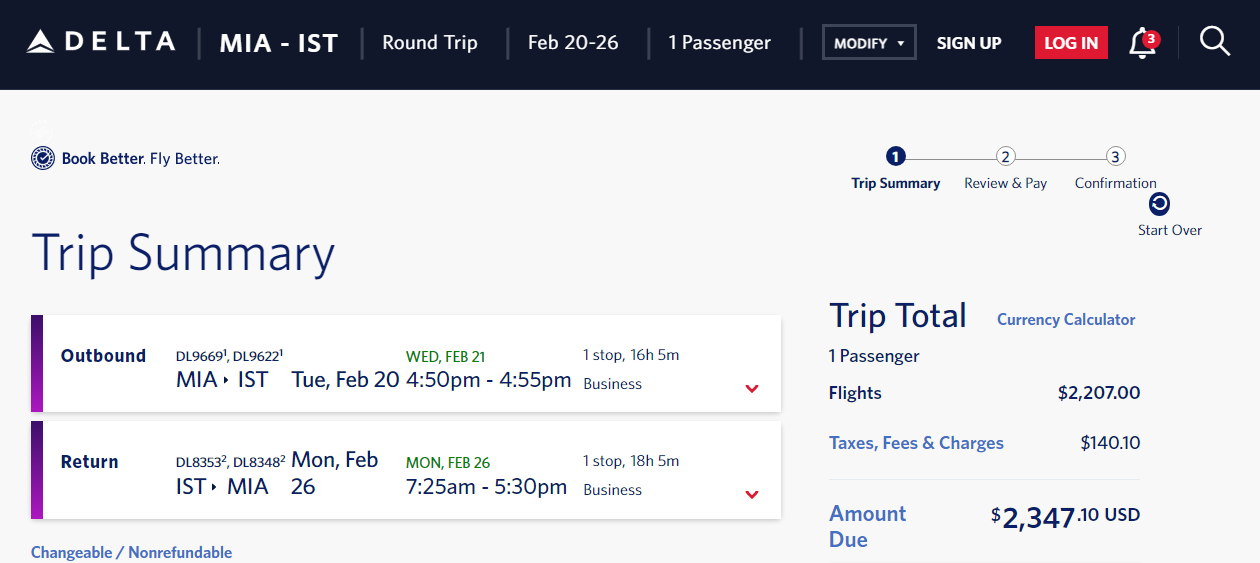Select step 2 Review & Pay circle
Viewport: 1260px width, 563px height.
(1006, 156)
